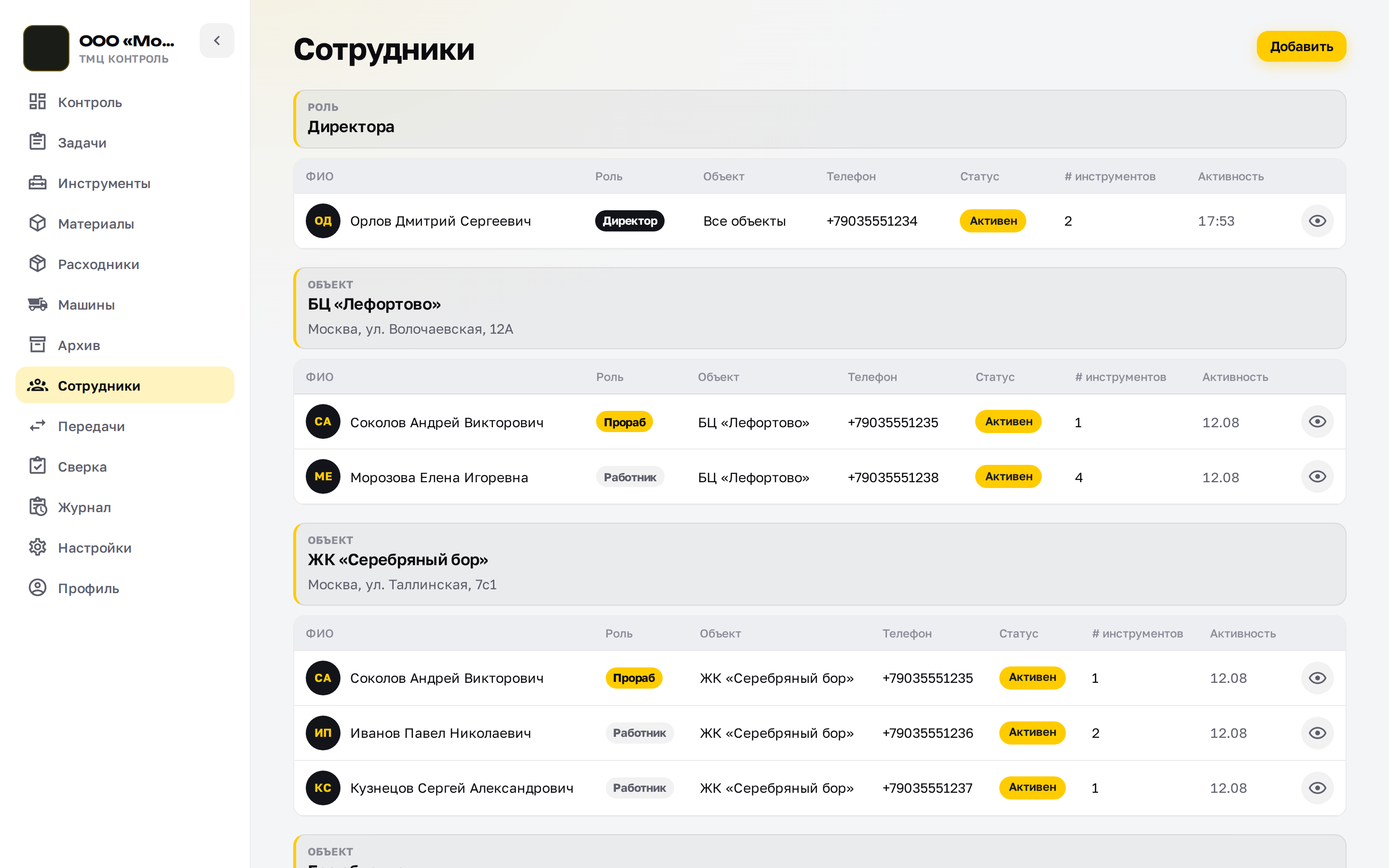Click the Добавить button
Screen dimensions: 1389x868
(1301, 46)
